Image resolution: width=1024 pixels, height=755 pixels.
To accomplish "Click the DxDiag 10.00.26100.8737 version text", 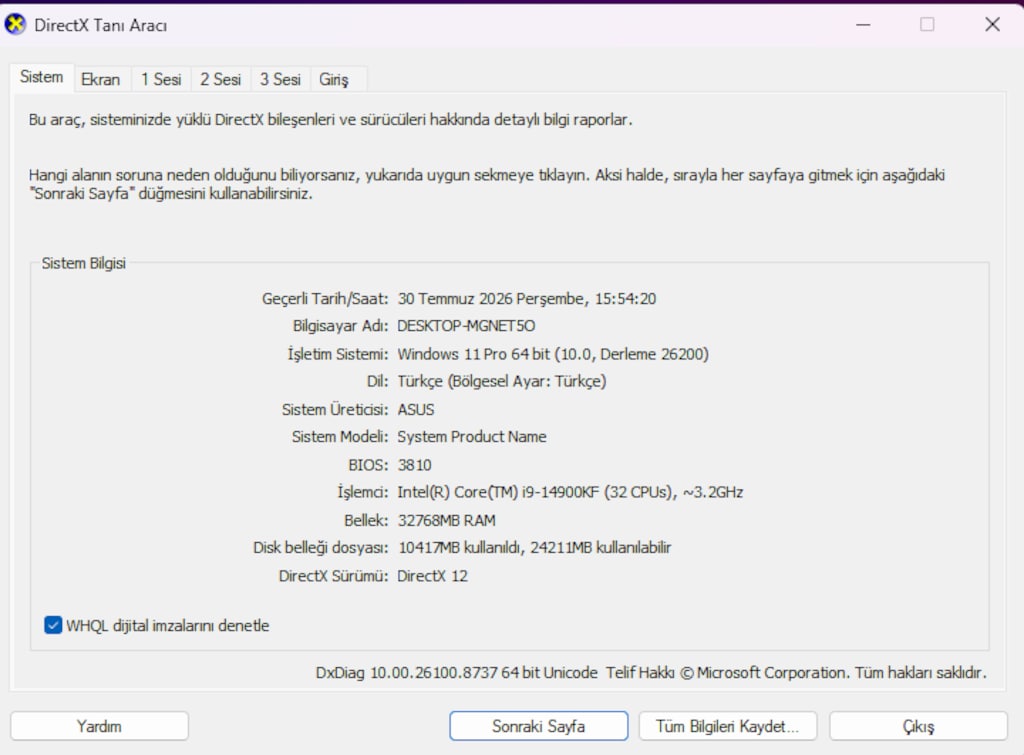I will [x=456, y=673].
